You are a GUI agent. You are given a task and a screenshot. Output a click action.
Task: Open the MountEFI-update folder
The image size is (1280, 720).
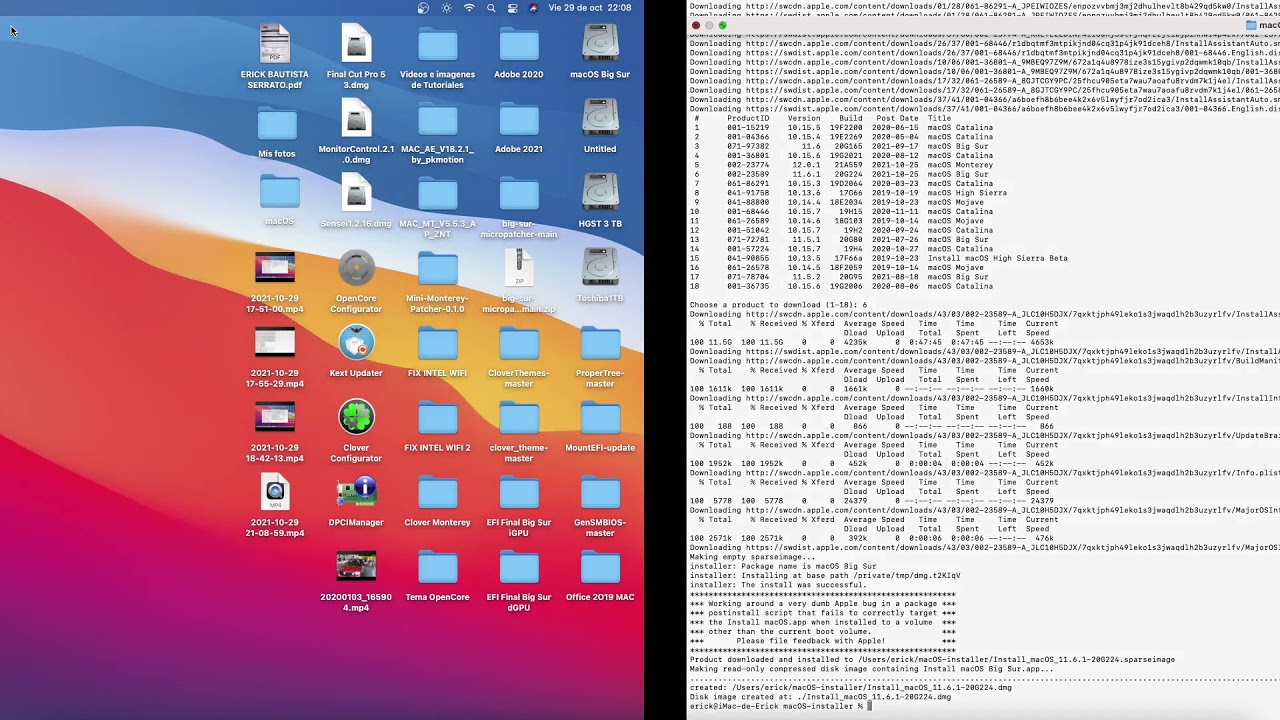600,418
